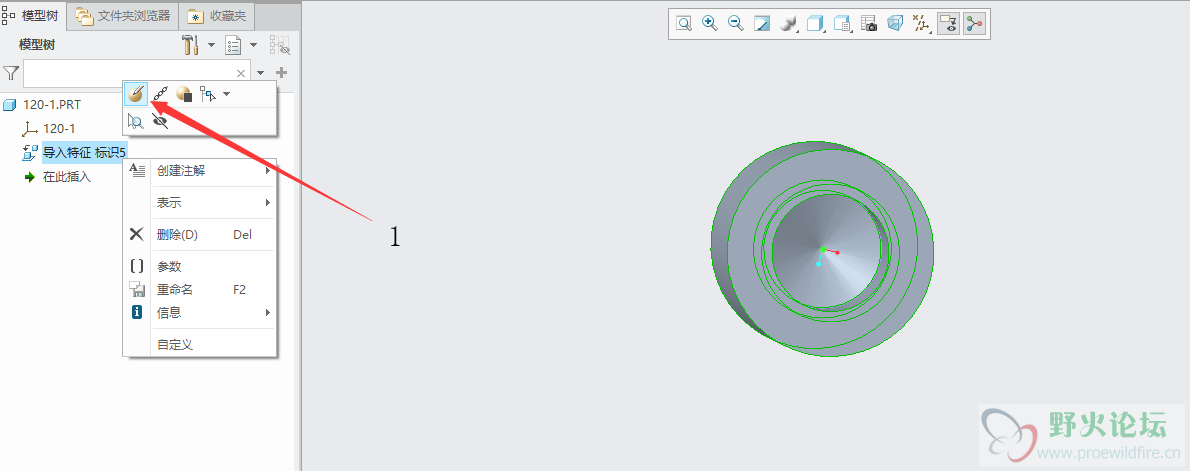The width and height of the screenshot is (1190, 471).
Task: Click the green insert arrow icon
Action: (x=30, y=177)
